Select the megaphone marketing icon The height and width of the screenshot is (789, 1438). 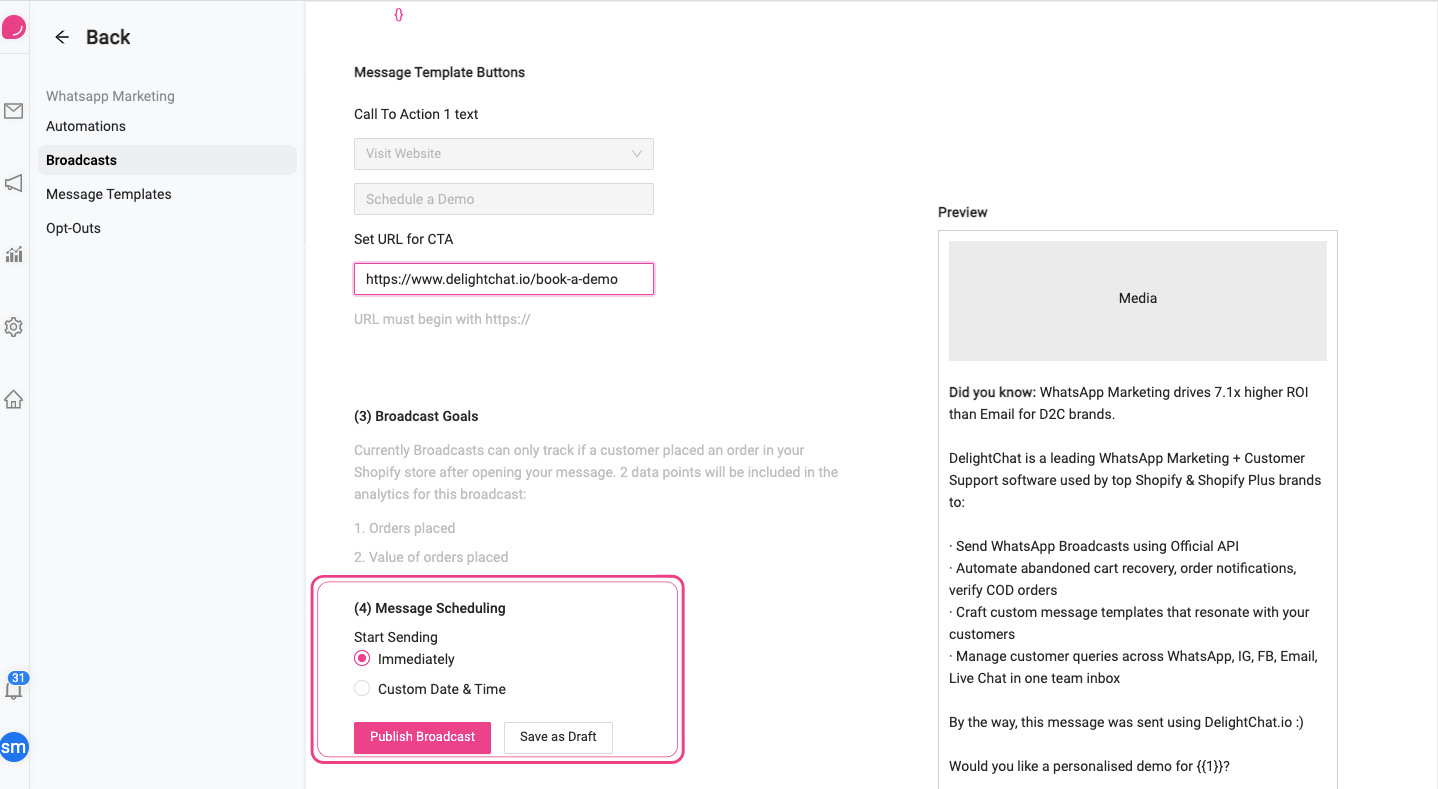pos(14,183)
